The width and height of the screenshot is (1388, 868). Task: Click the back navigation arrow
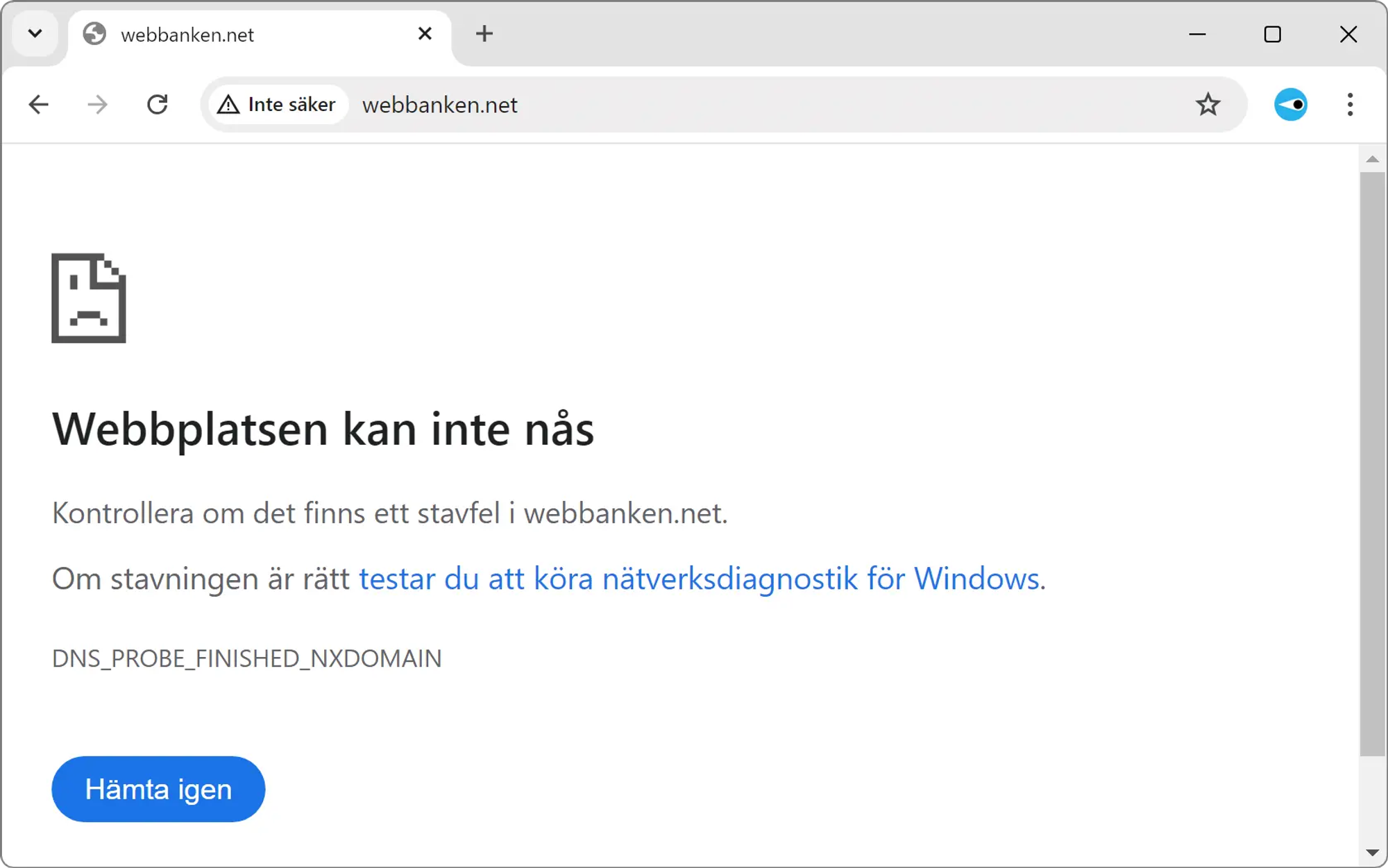click(38, 105)
